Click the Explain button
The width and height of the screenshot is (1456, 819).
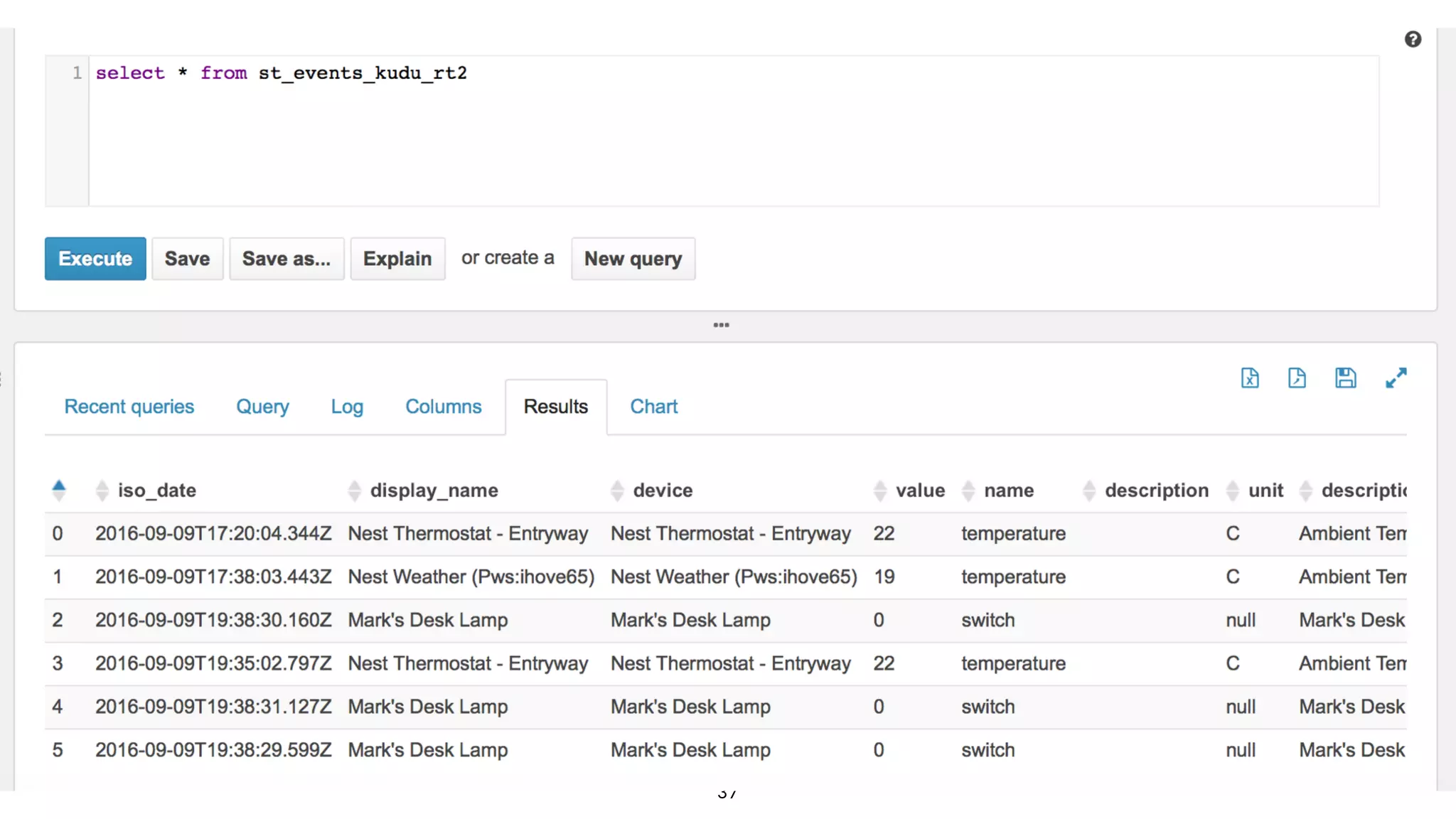pos(397,259)
